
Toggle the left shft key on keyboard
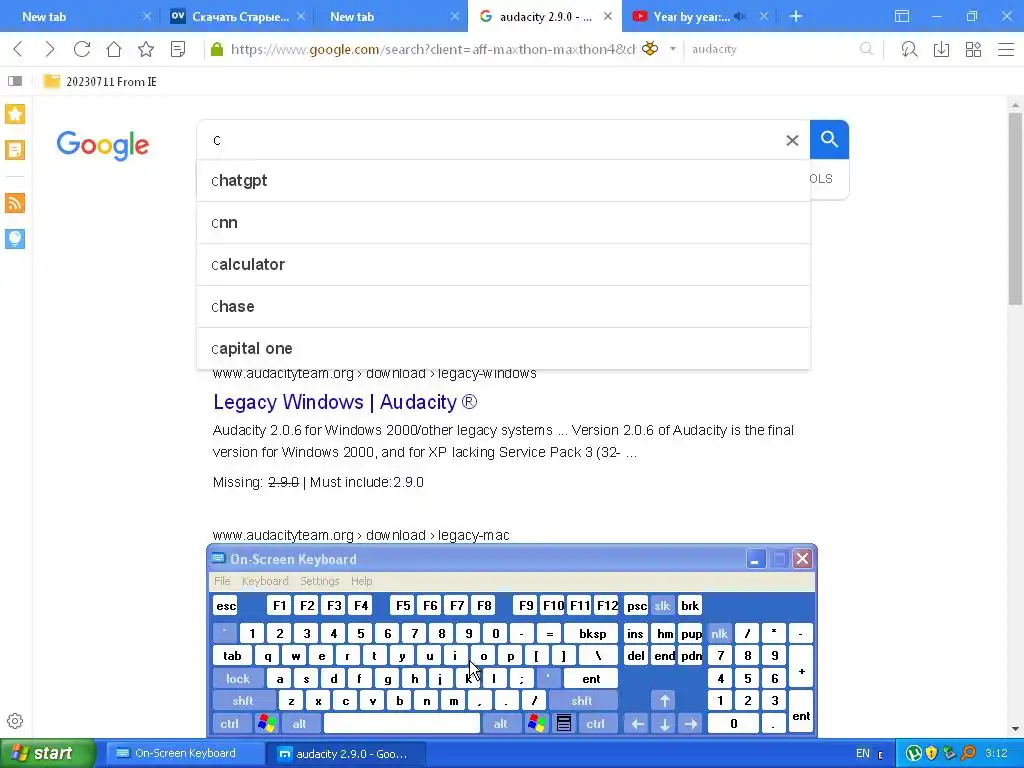[242, 701]
